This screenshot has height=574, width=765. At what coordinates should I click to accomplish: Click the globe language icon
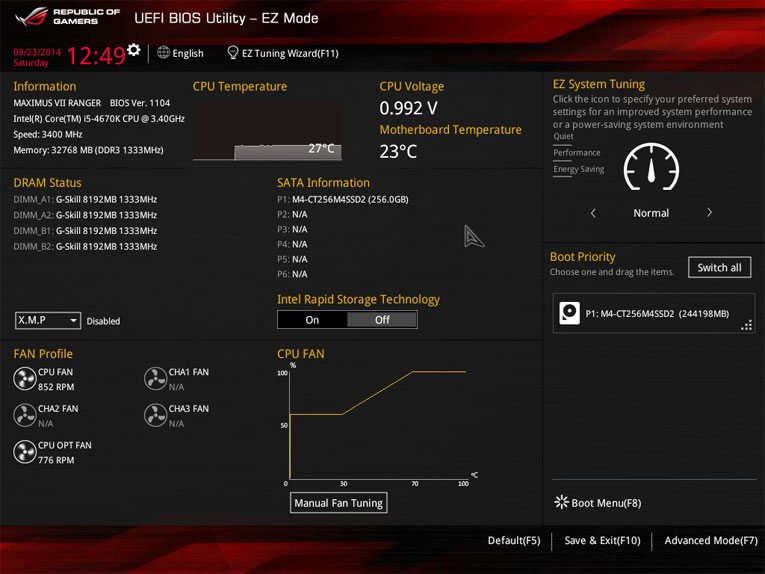point(163,52)
